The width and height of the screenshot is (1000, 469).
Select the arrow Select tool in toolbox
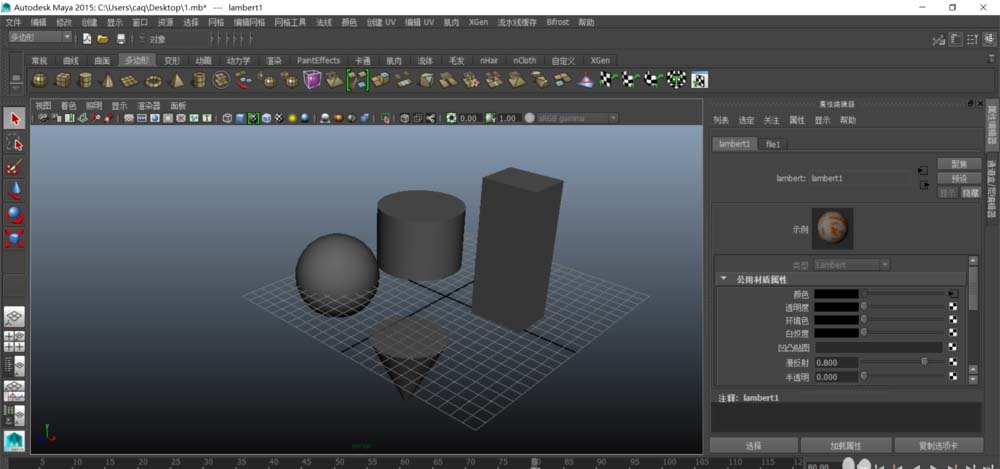tap(15, 118)
